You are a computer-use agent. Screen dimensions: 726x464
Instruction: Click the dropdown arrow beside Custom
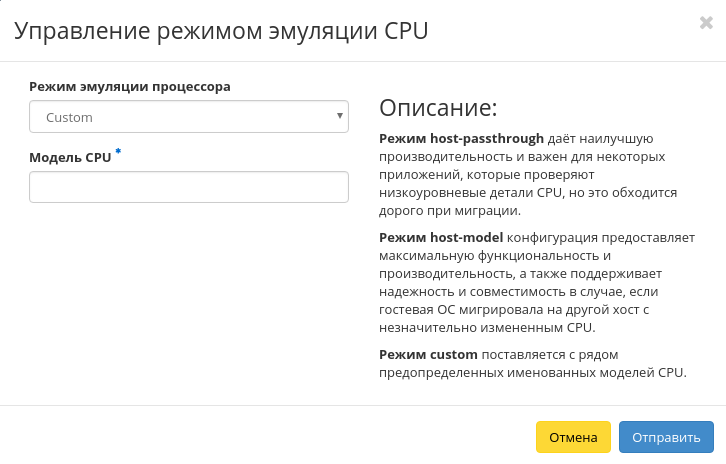coord(341,116)
